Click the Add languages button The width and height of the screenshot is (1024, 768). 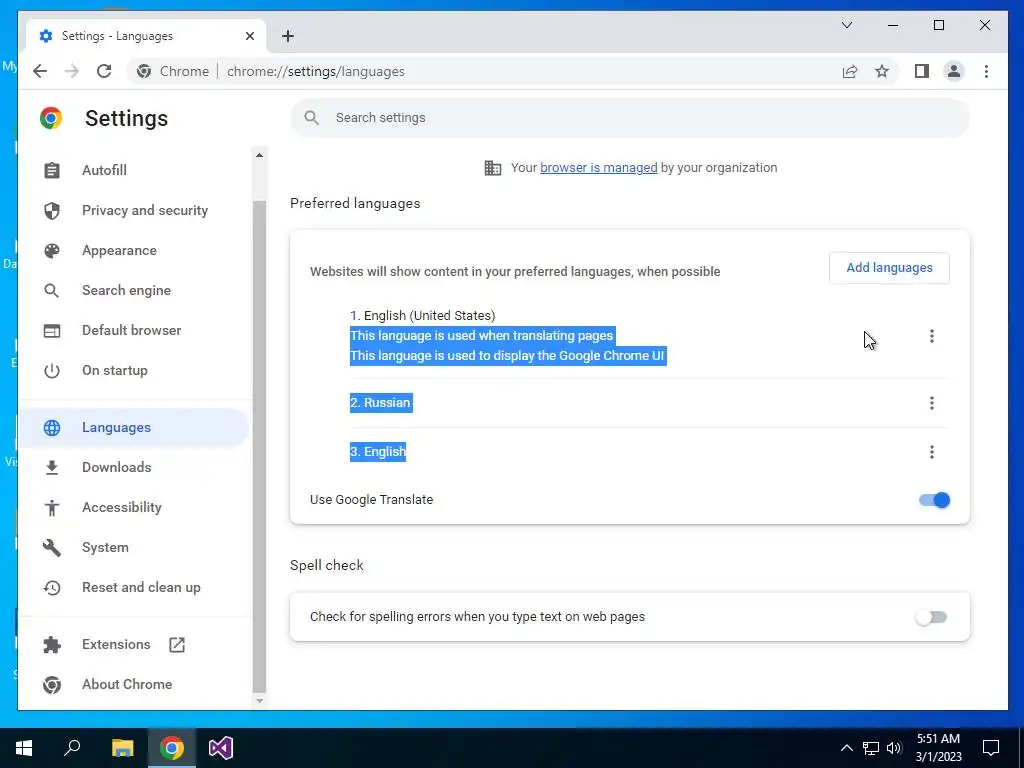click(x=889, y=268)
